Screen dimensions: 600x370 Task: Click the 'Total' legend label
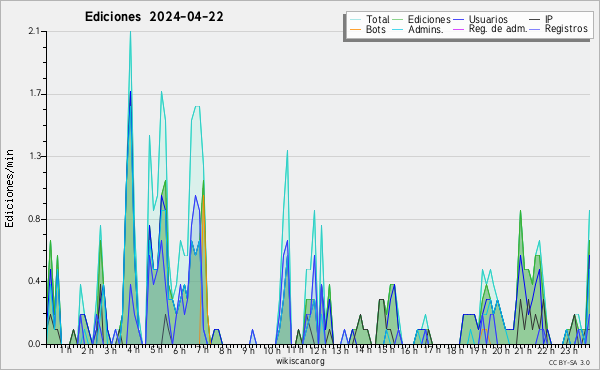click(377, 19)
